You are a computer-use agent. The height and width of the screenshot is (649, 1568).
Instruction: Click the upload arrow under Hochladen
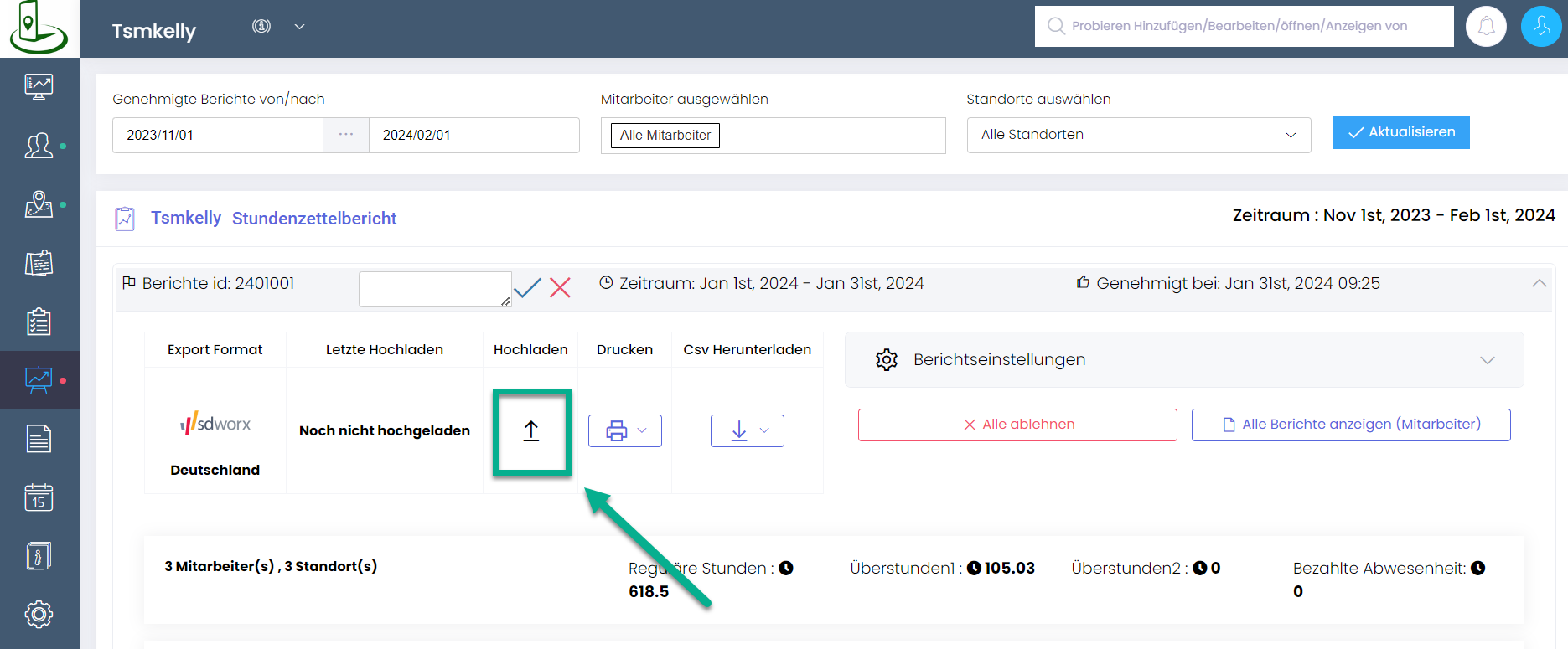click(531, 431)
